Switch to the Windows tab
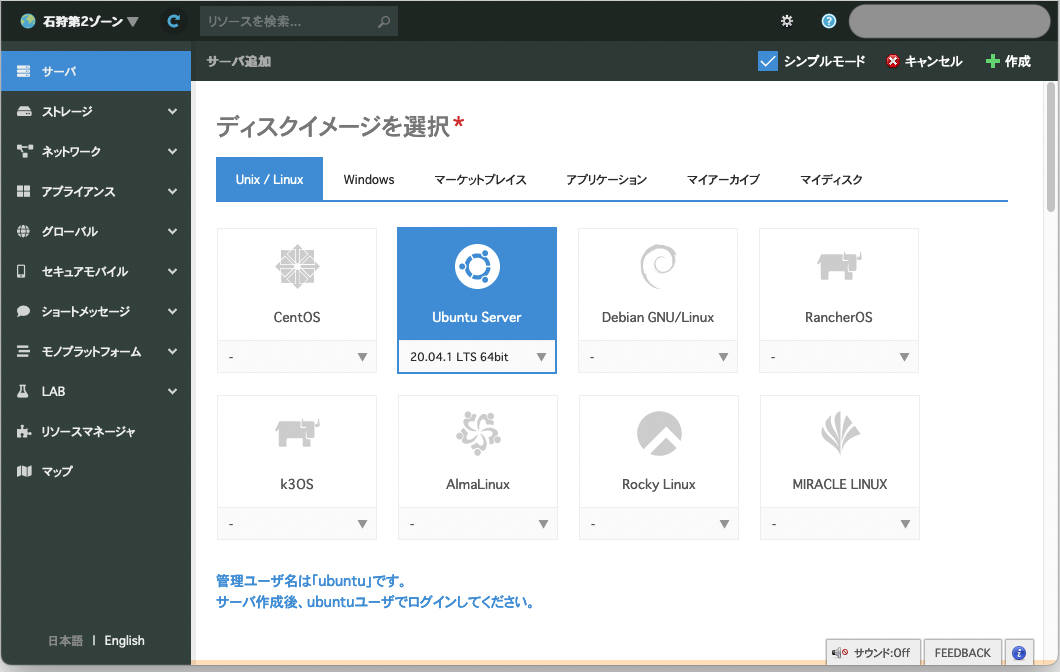 369,179
